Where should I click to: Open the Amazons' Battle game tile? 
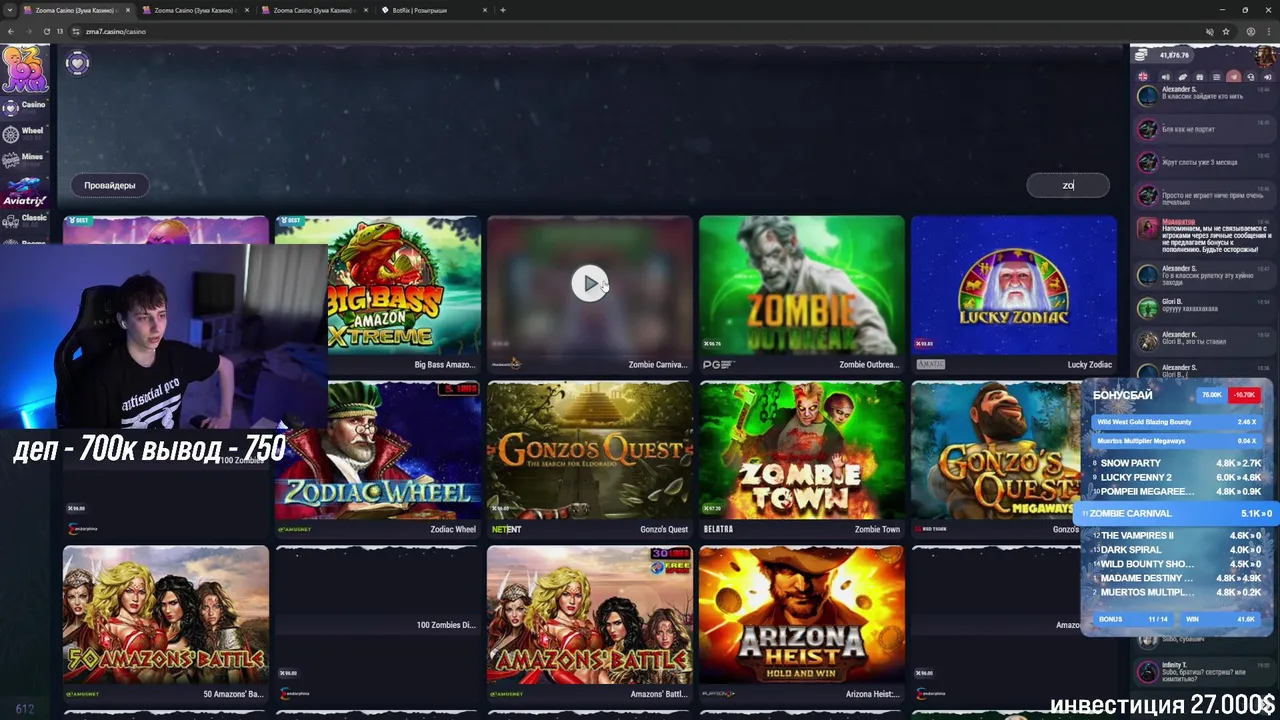click(x=590, y=623)
